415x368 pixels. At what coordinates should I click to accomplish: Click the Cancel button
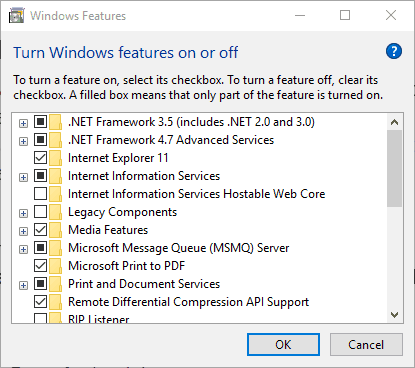point(366,345)
